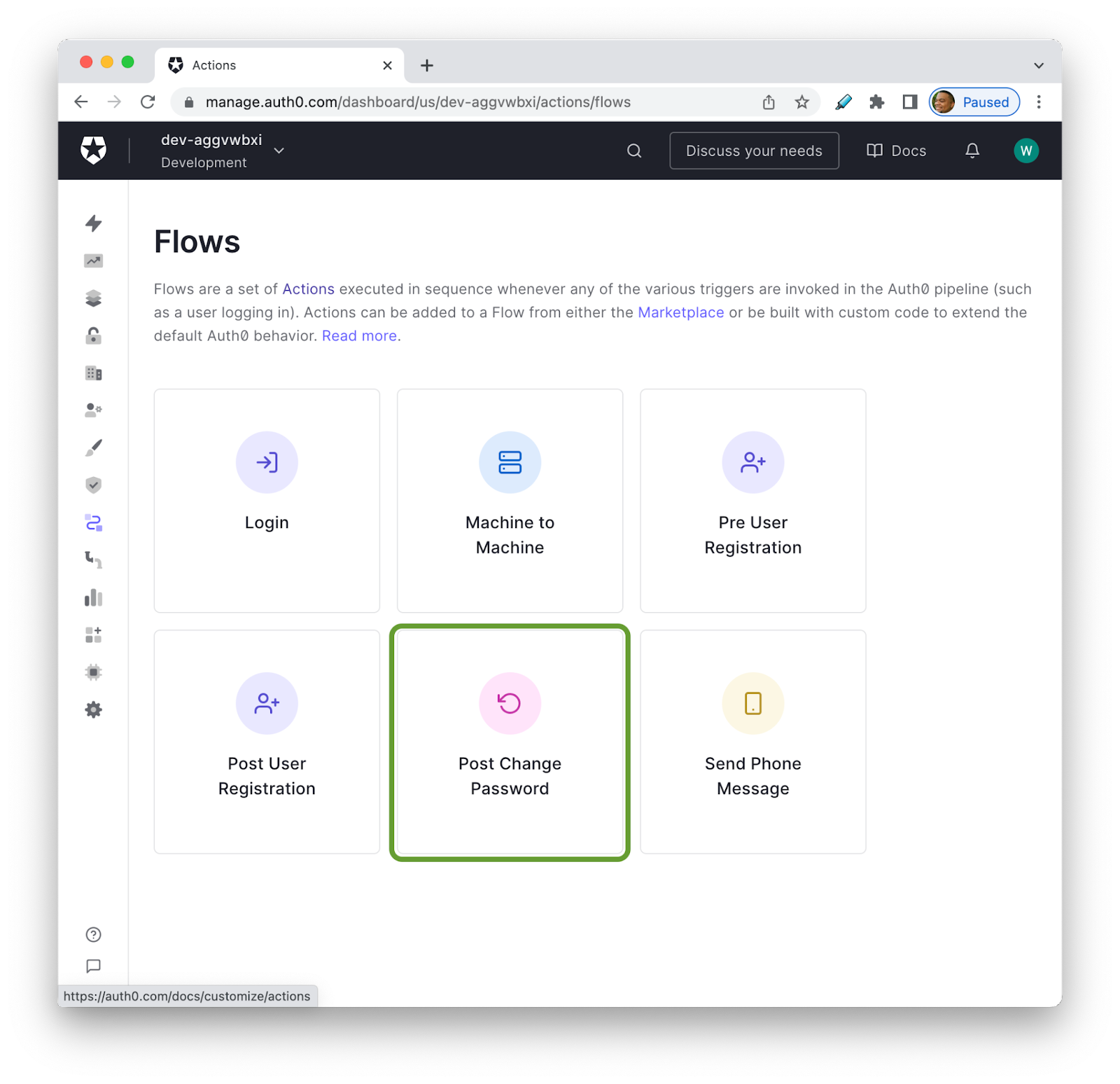Screen dimensions: 1120x1084
Task: Open Authentication padlock icon in sidebar
Action: coord(93,336)
